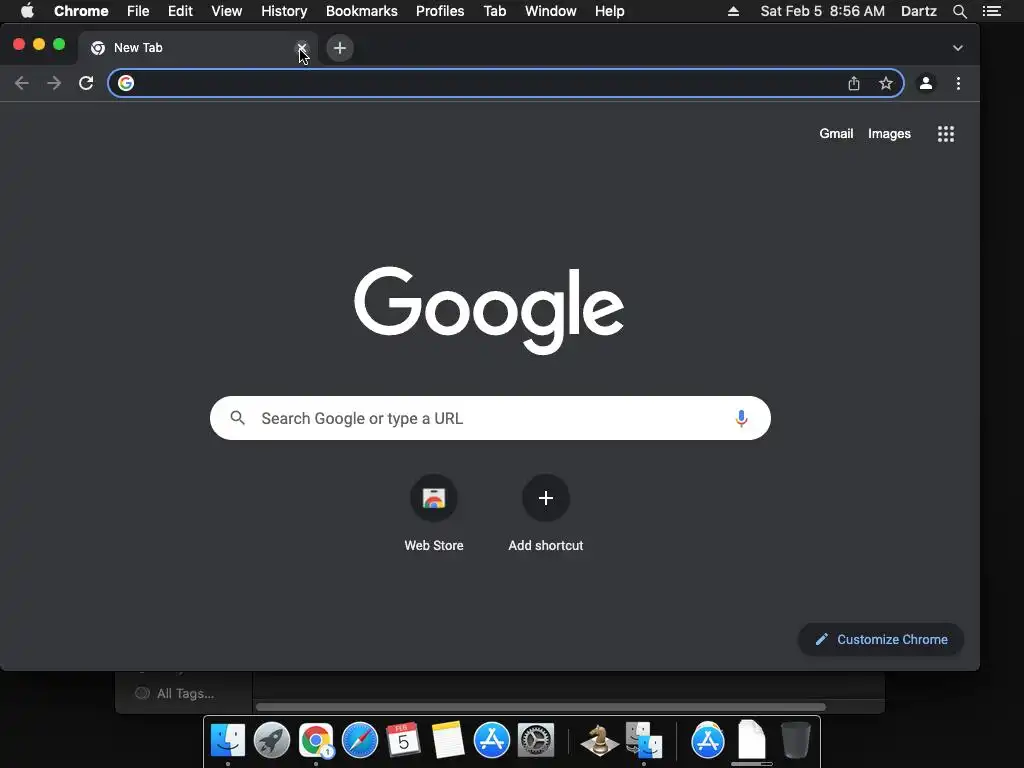The height and width of the screenshot is (768, 1024).
Task: Open the Chrome three-dot menu
Action: (958, 83)
